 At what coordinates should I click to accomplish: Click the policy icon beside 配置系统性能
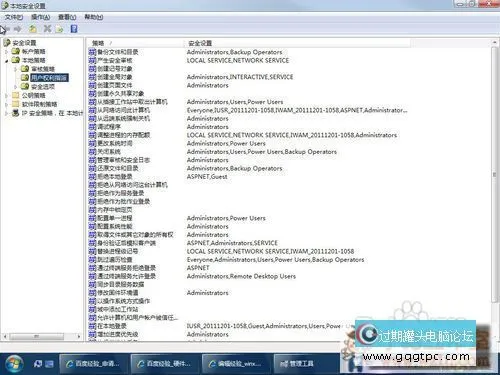coord(92,226)
